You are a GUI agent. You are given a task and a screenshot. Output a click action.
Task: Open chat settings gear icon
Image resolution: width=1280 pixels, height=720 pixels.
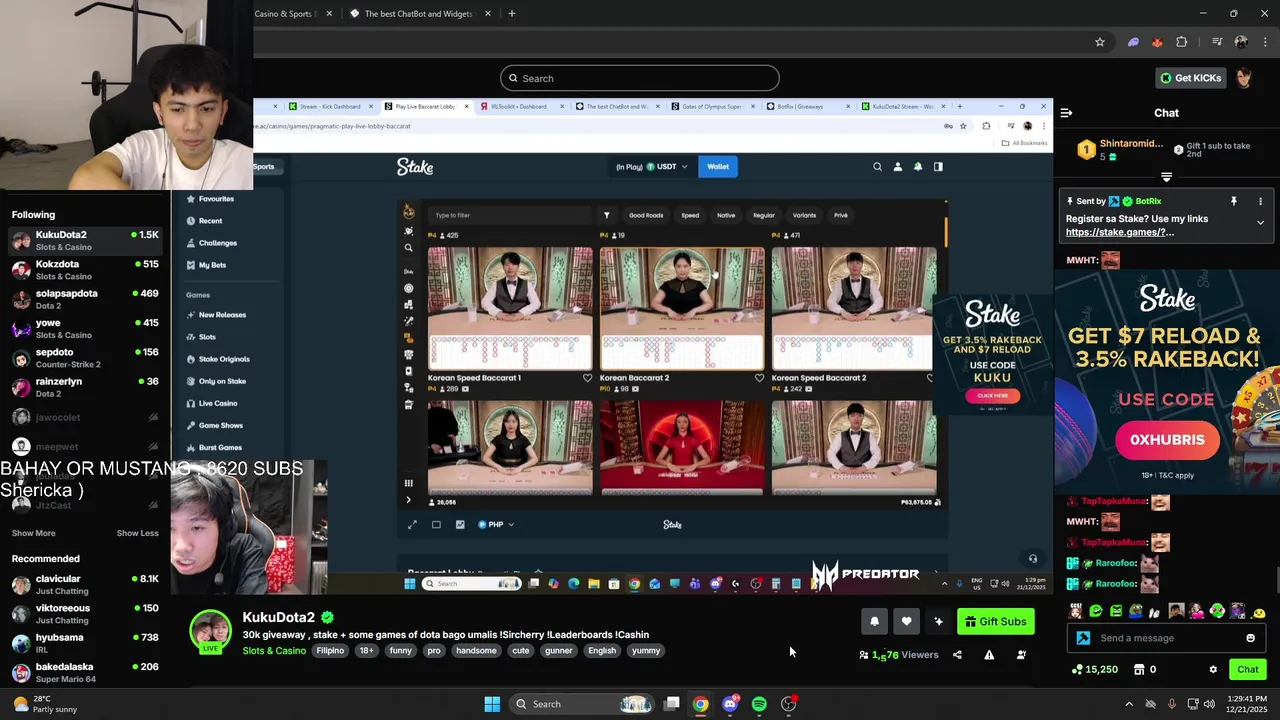coord(1213,669)
